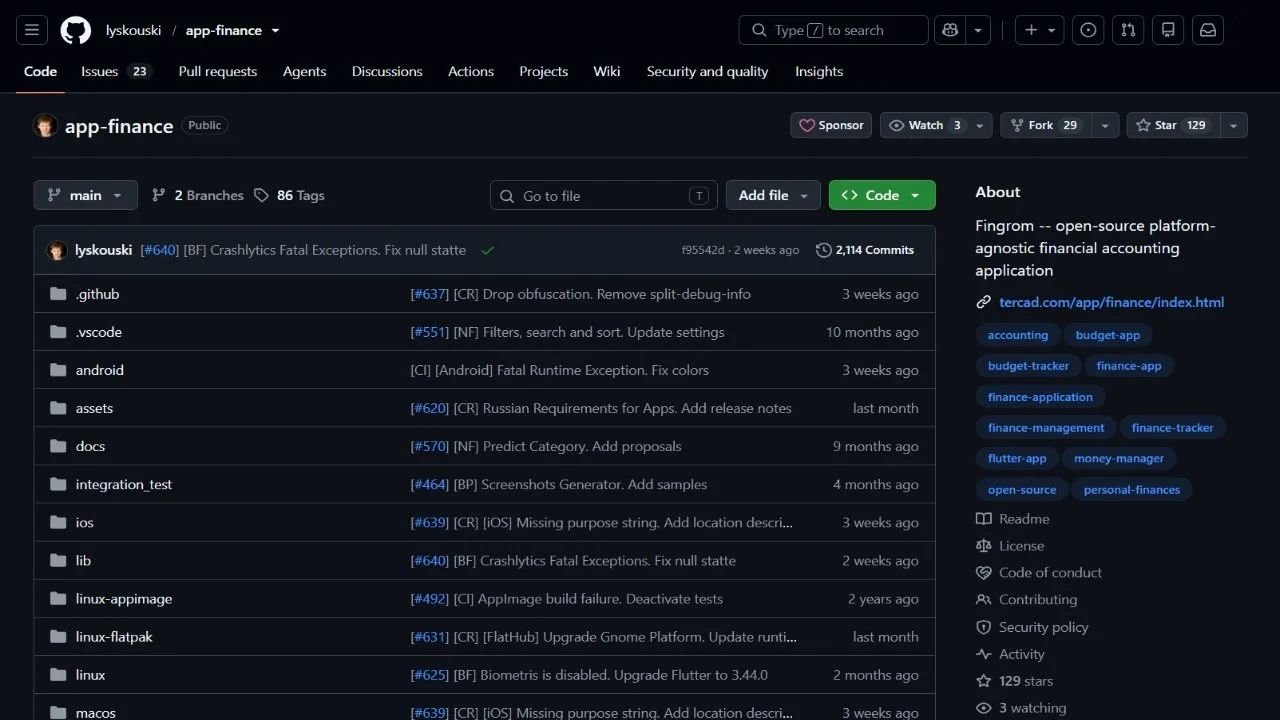Viewport: 1280px width, 720px height.
Task: Click the docs folder icon
Action: pos(58,446)
